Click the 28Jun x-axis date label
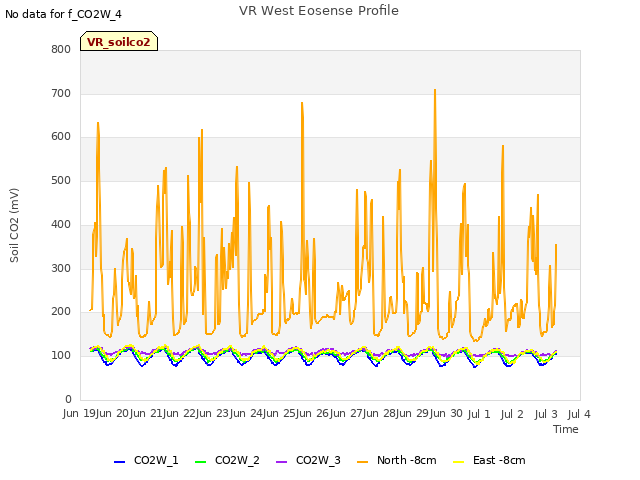The height and width of the screenshot is (480, 640). click(397, 414)
